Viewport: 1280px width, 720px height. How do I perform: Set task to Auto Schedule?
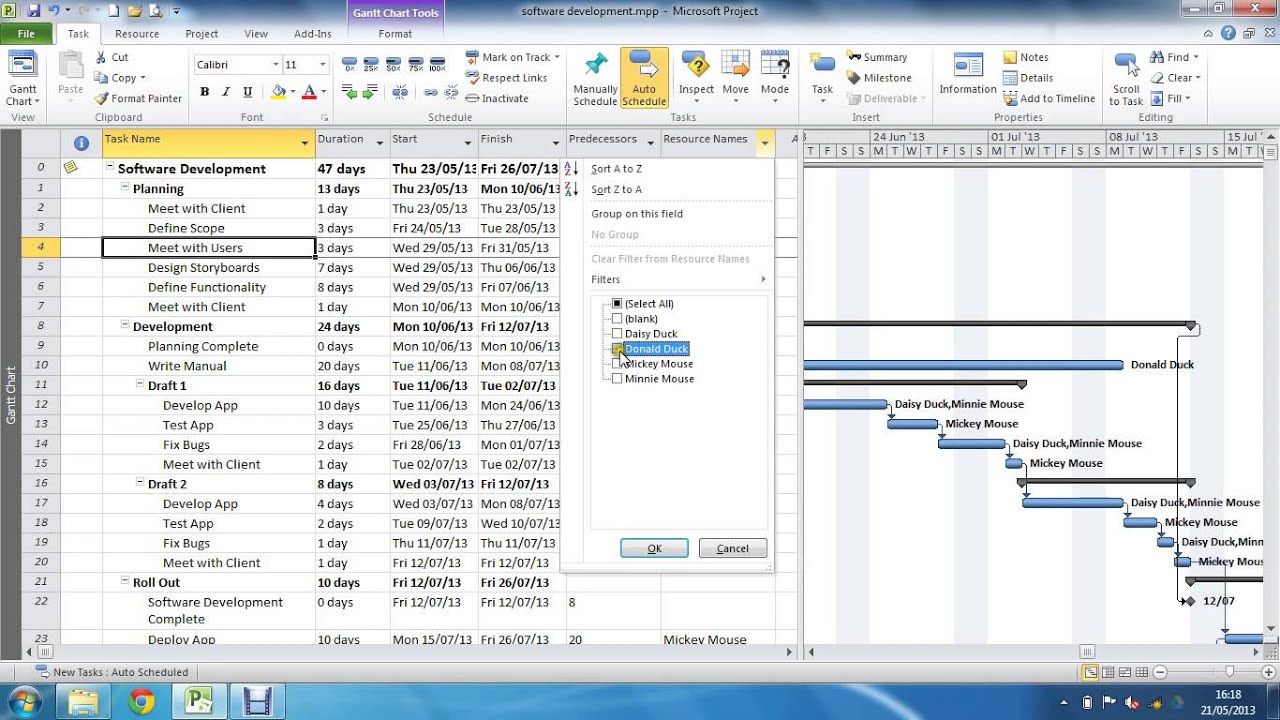click(645, 78)
